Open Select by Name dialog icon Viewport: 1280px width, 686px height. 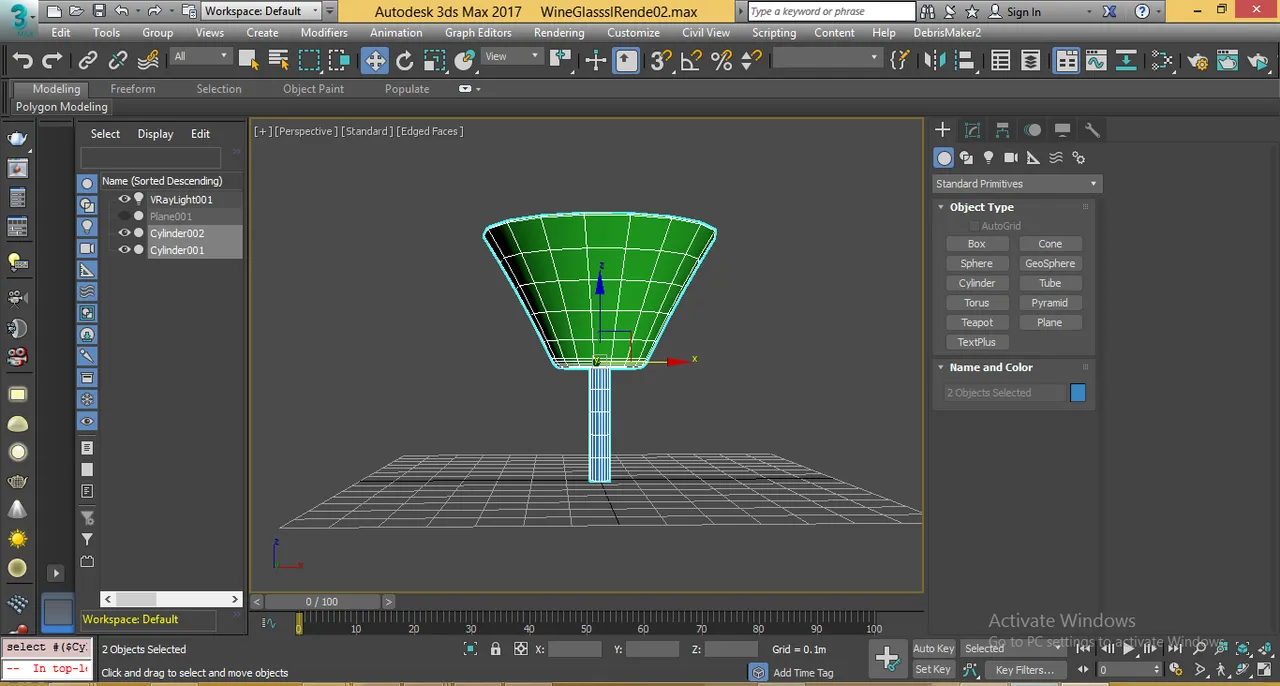click(279, 61)
